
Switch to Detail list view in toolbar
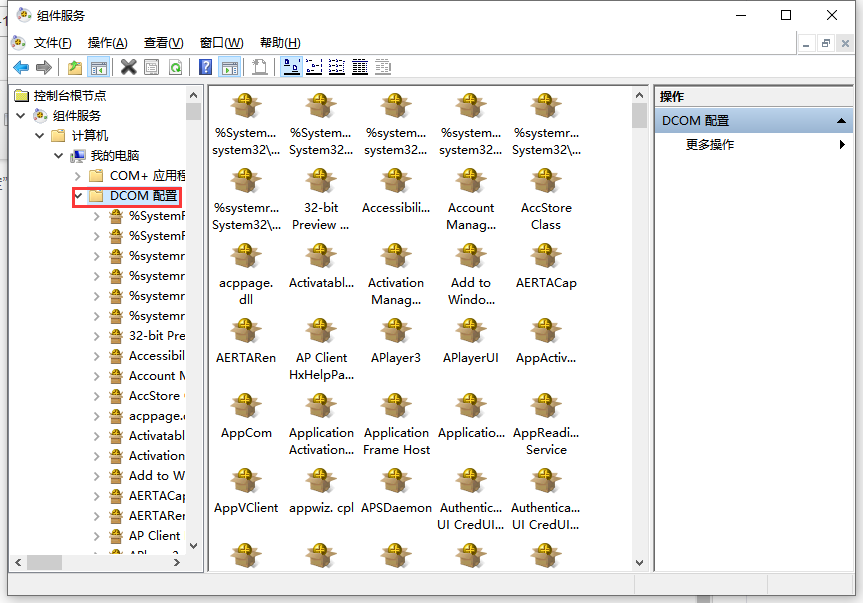[360, 67]
